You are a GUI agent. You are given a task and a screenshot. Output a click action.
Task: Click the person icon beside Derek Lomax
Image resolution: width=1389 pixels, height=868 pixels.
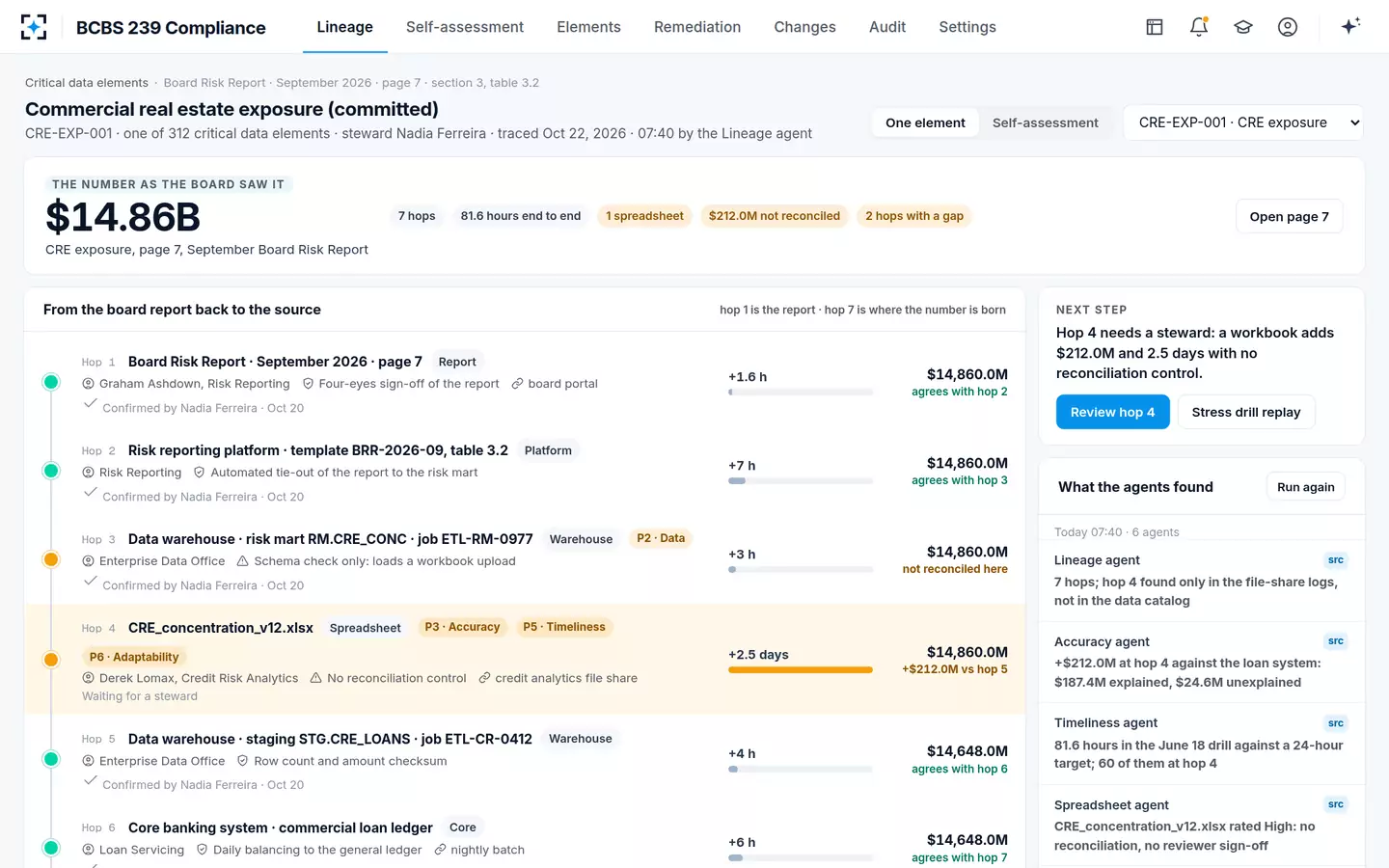click(89, 678)
